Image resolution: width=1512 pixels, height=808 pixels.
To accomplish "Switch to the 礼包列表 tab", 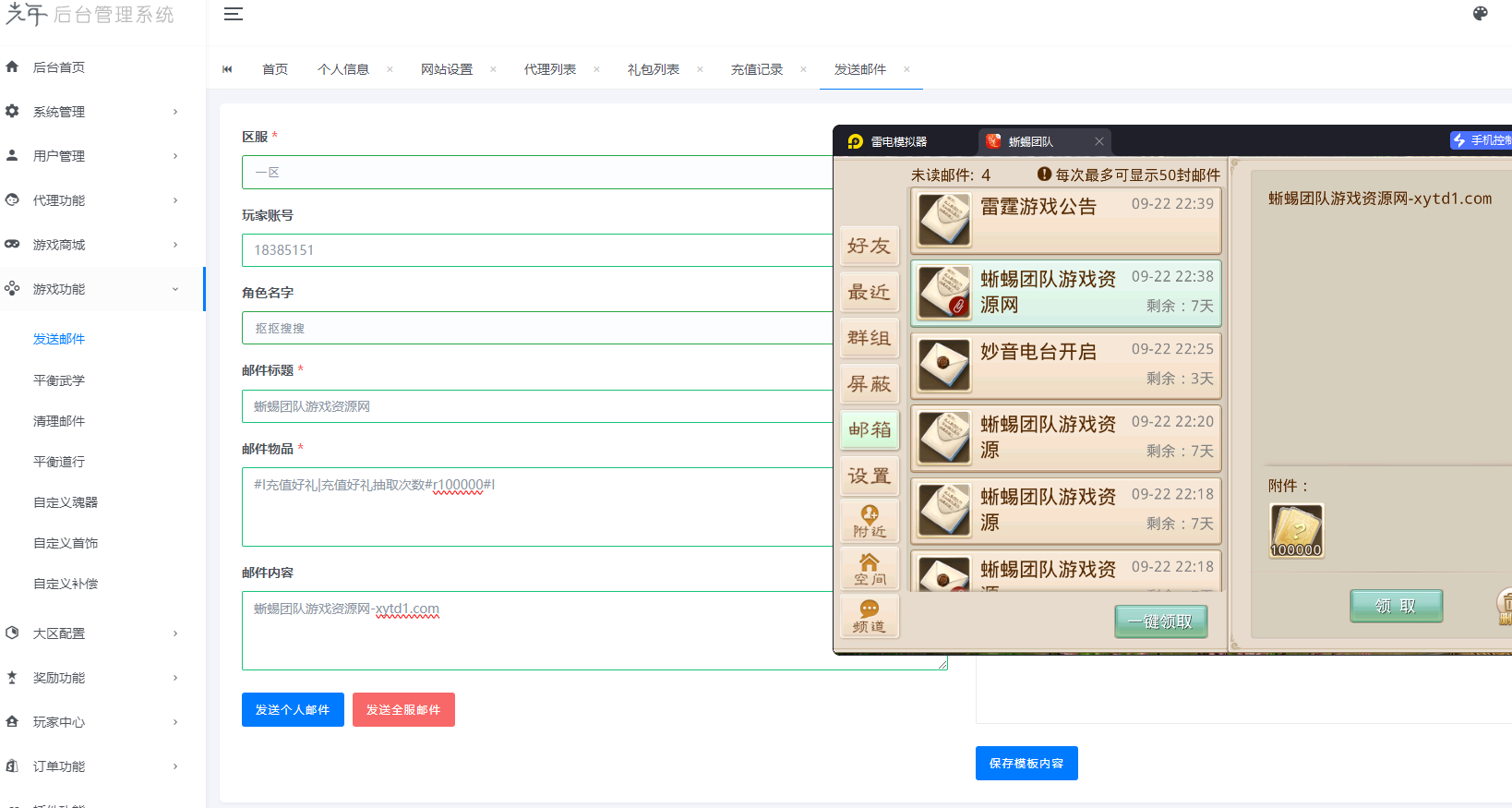I will pyautogui.click(x=654, y=69).
